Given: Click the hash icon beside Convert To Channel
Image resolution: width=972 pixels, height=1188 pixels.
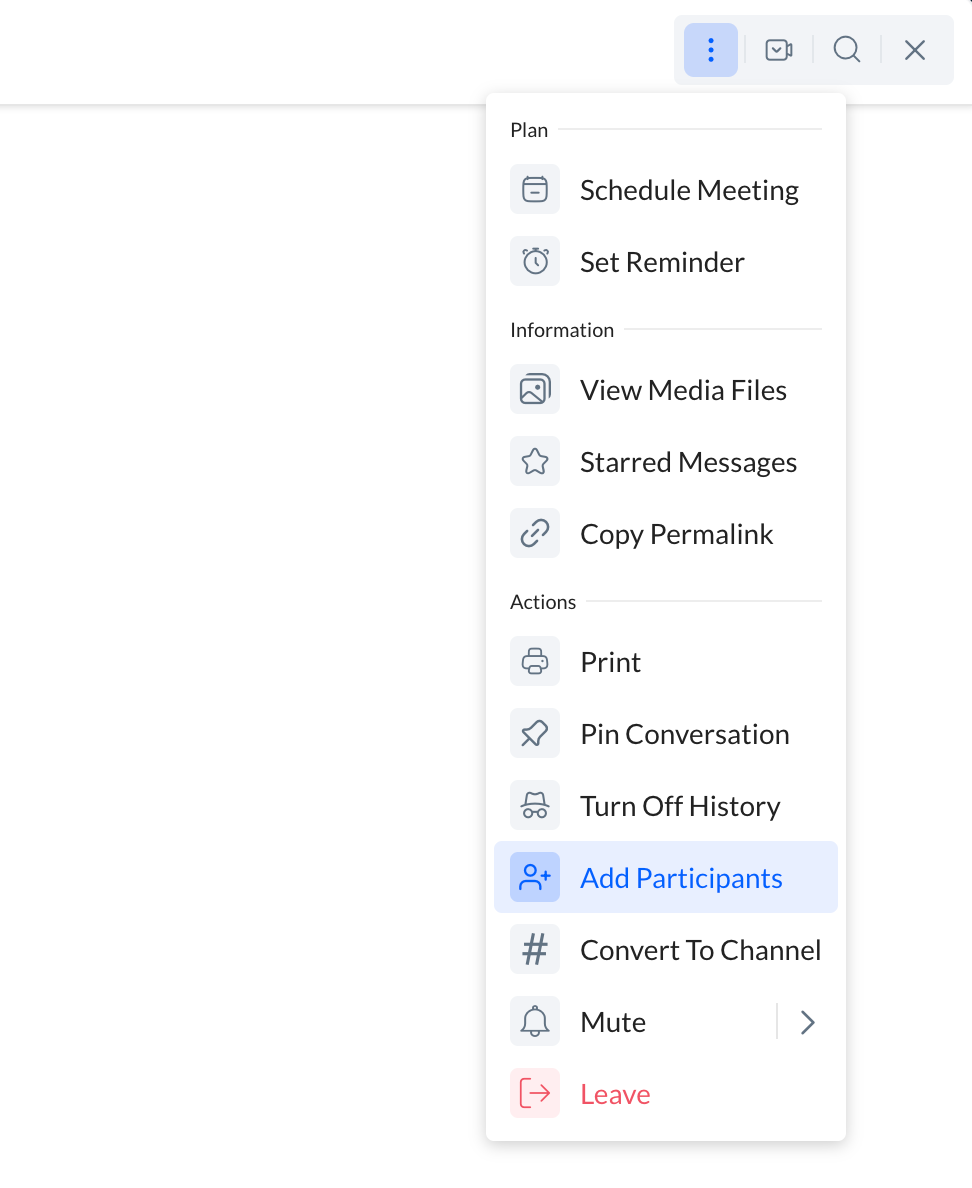Looking at the screenshot, I should coord(535,950).
